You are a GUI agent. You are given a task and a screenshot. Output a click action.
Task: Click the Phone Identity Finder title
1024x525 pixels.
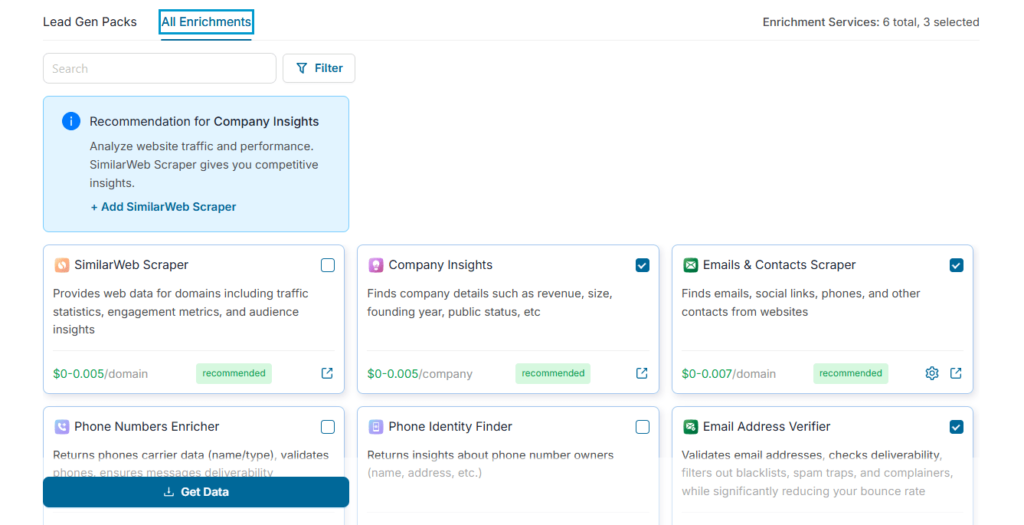coord(451,427)
